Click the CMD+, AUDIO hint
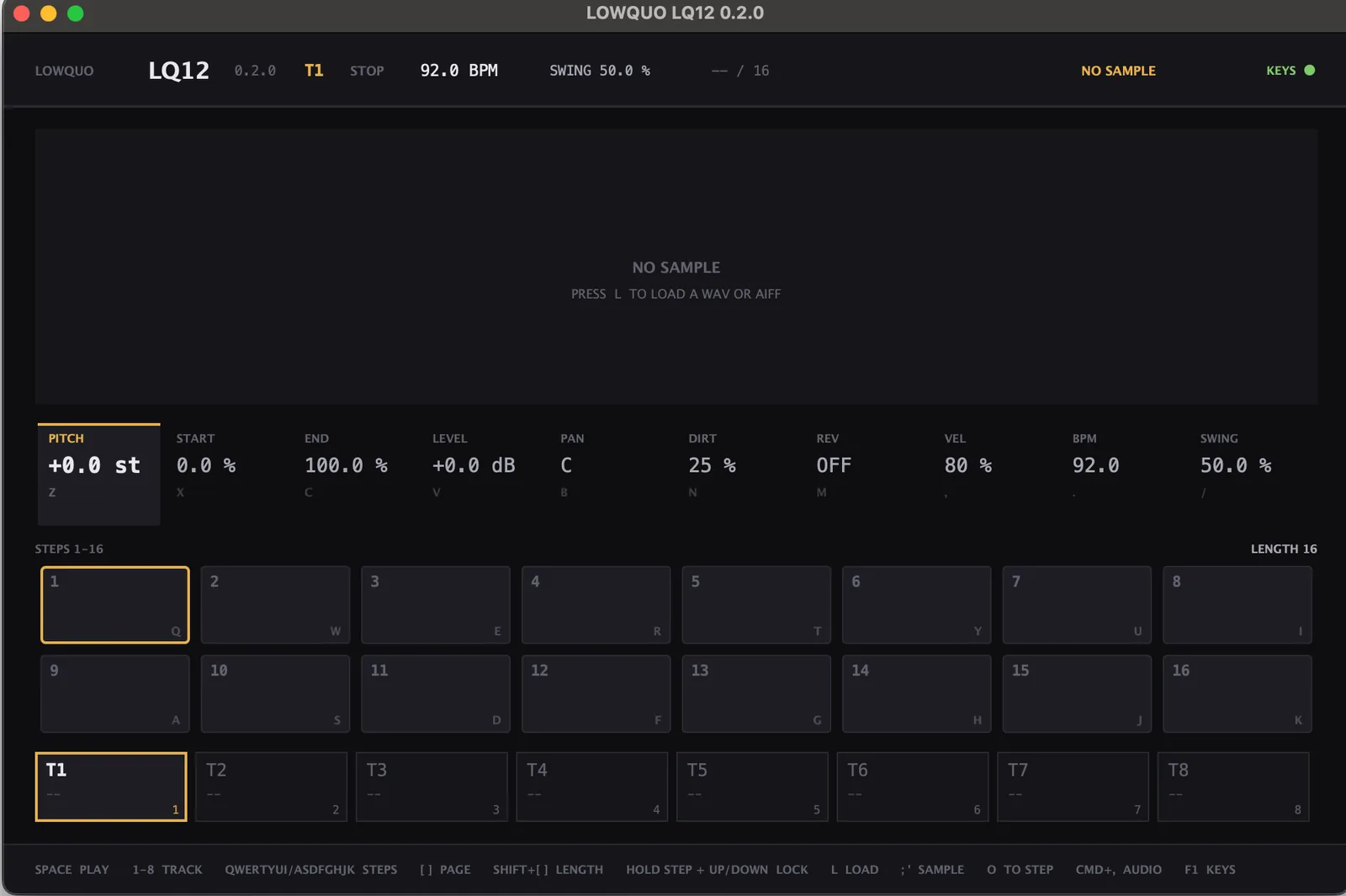1346x896 pixels. 1119,869
